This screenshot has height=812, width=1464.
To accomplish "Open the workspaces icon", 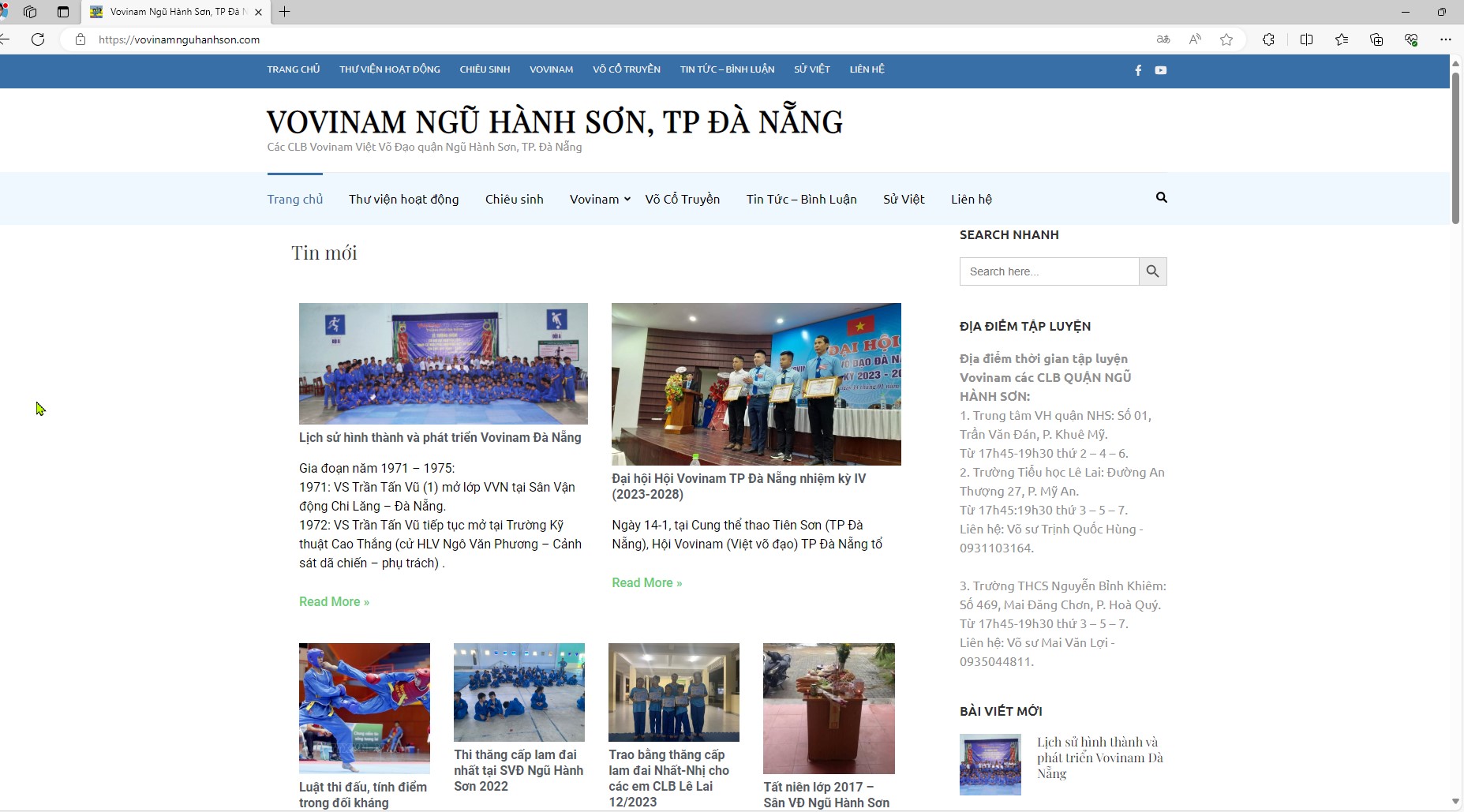I will click(x=30, y=12).
